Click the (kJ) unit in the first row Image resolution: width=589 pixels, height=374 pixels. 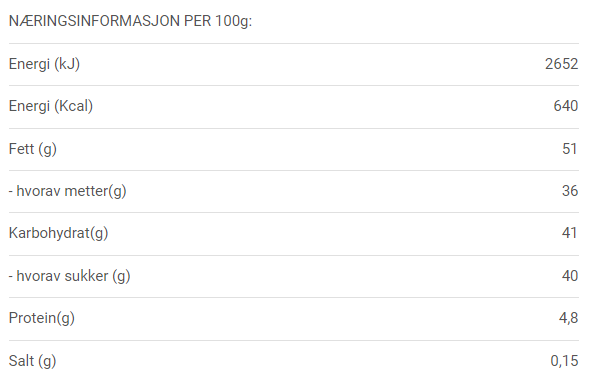[x=67, y=64]
